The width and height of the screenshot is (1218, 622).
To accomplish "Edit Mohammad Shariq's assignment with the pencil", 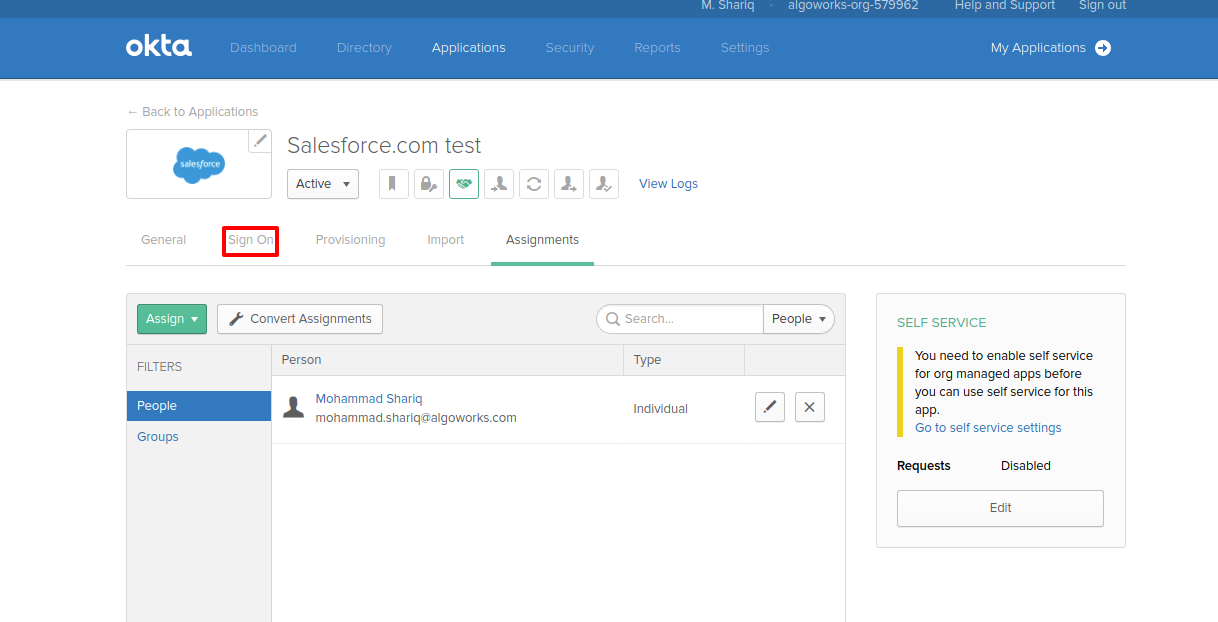I will (770, 407).
